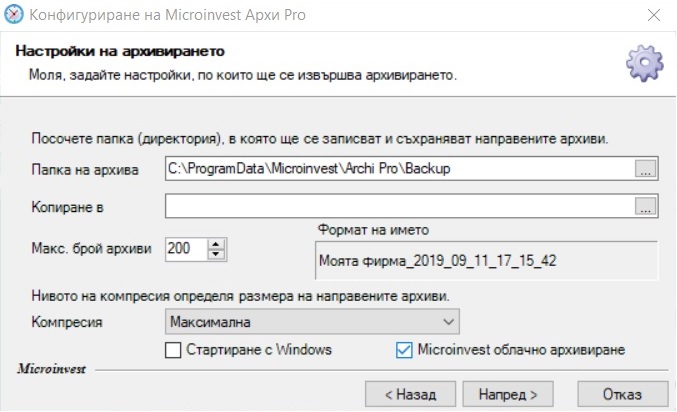Click the Microinvest Архи Pro app icon in title bar
Screen dimensions: 677x412
tap(13, 14)
